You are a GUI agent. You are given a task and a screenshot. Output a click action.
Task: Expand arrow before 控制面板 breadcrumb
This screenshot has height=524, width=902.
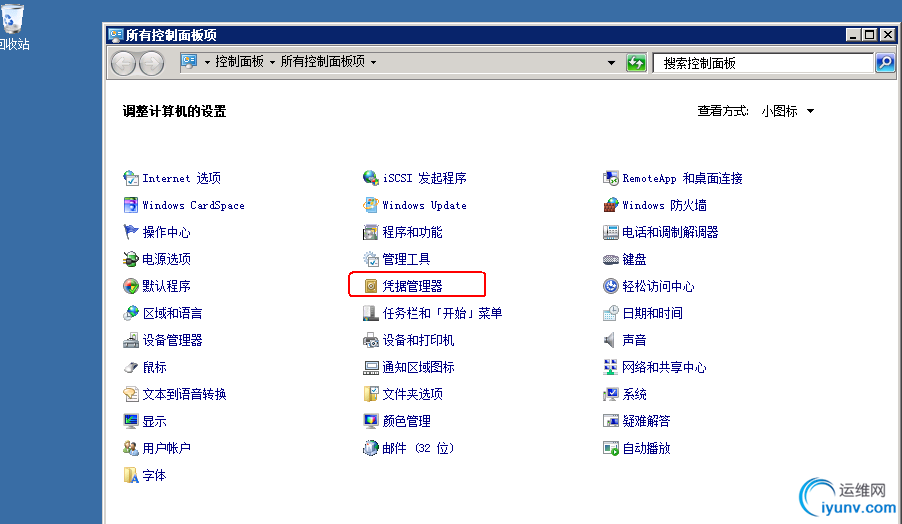tap(207, 62)
